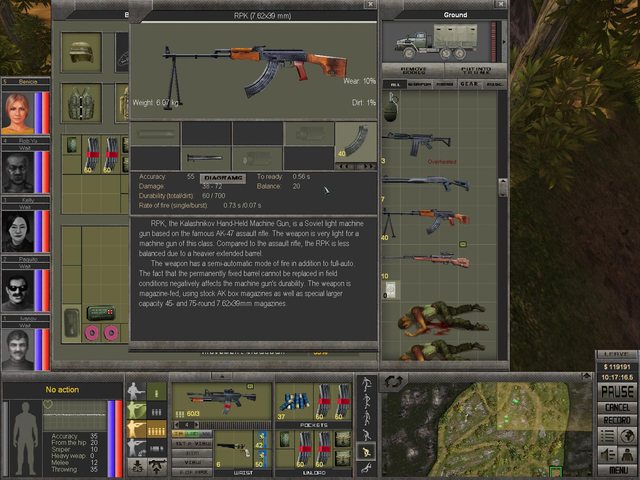Set three-round burst fire mode
The width and height of the screenshot is (640, 480).
[x=157, y=410]
